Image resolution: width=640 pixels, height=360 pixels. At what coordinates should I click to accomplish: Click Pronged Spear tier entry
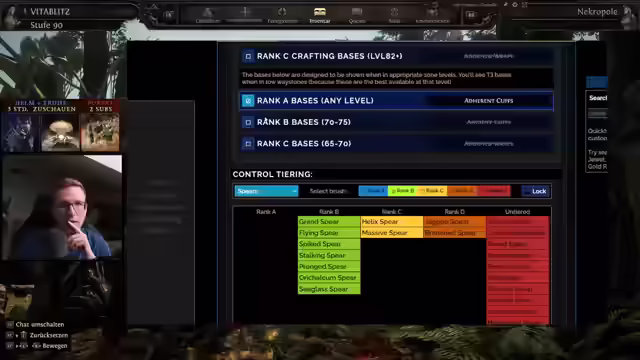pos(329,267)
